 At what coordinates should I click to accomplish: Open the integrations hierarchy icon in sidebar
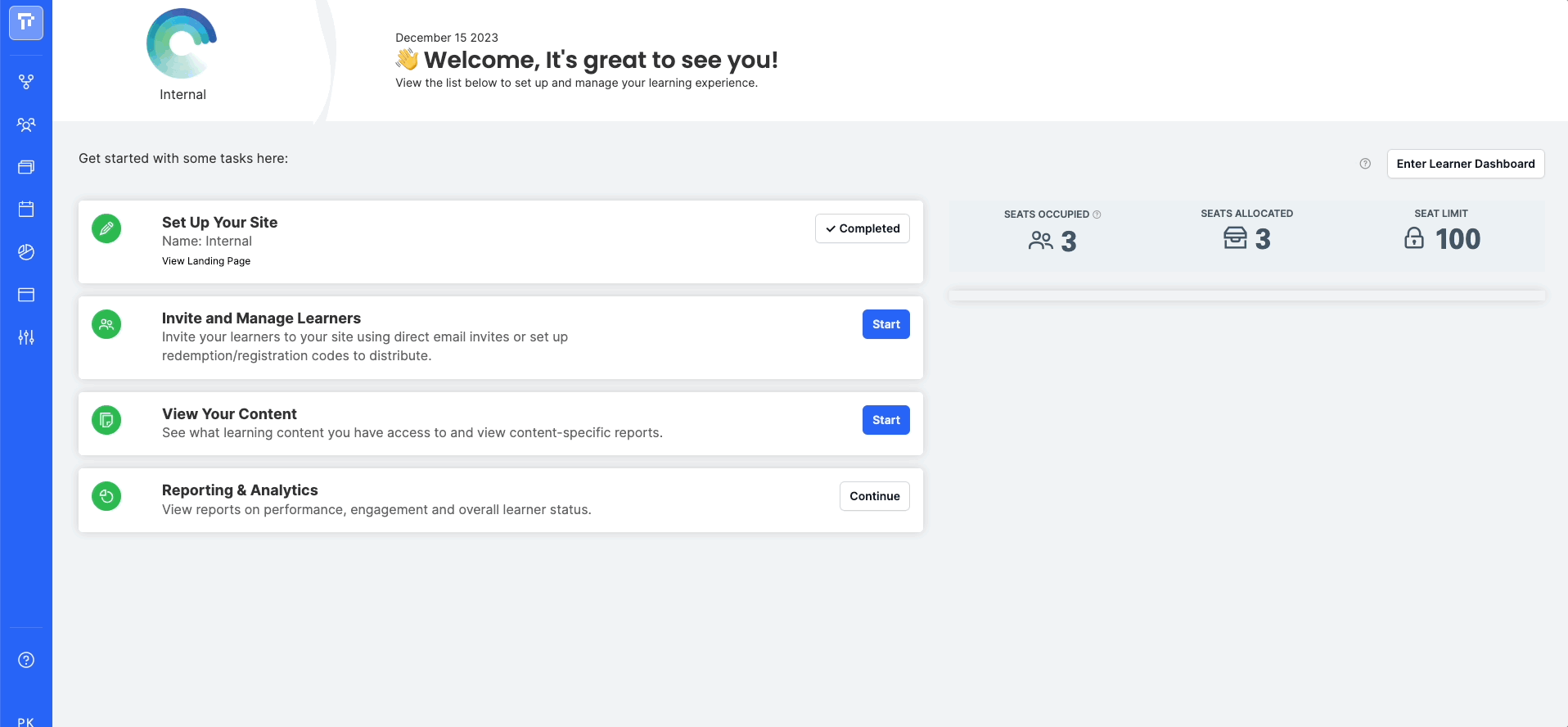pos(26,82)
